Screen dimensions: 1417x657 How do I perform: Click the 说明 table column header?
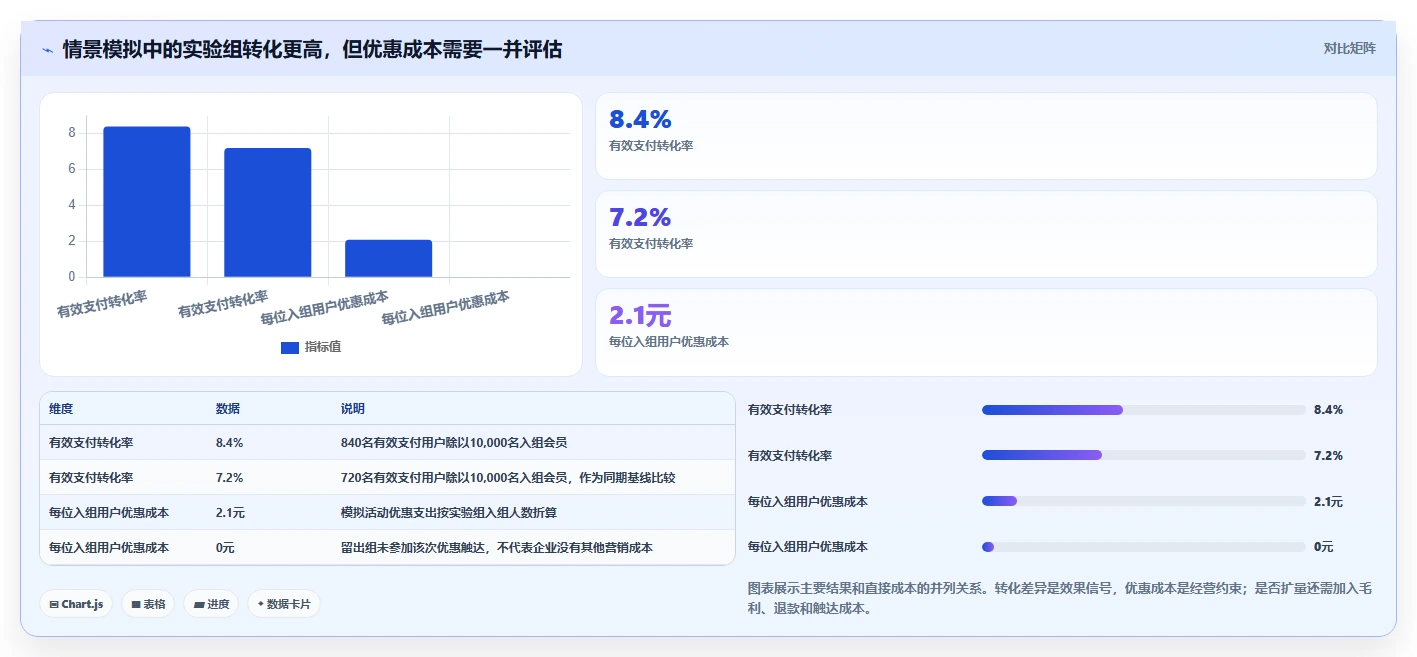pos(353,409)
